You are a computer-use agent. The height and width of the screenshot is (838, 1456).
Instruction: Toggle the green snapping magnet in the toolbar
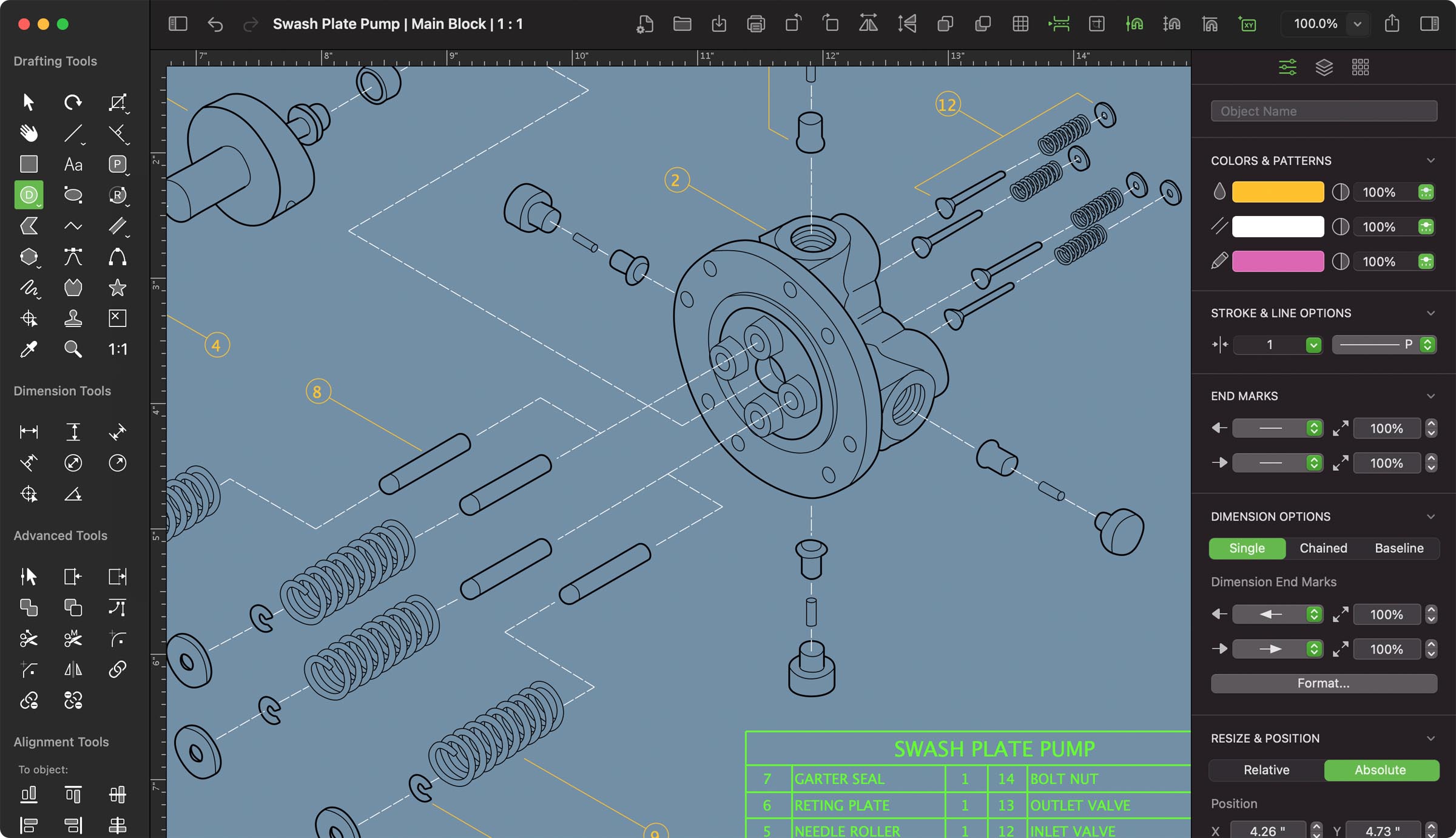[x=1134, y=24]
